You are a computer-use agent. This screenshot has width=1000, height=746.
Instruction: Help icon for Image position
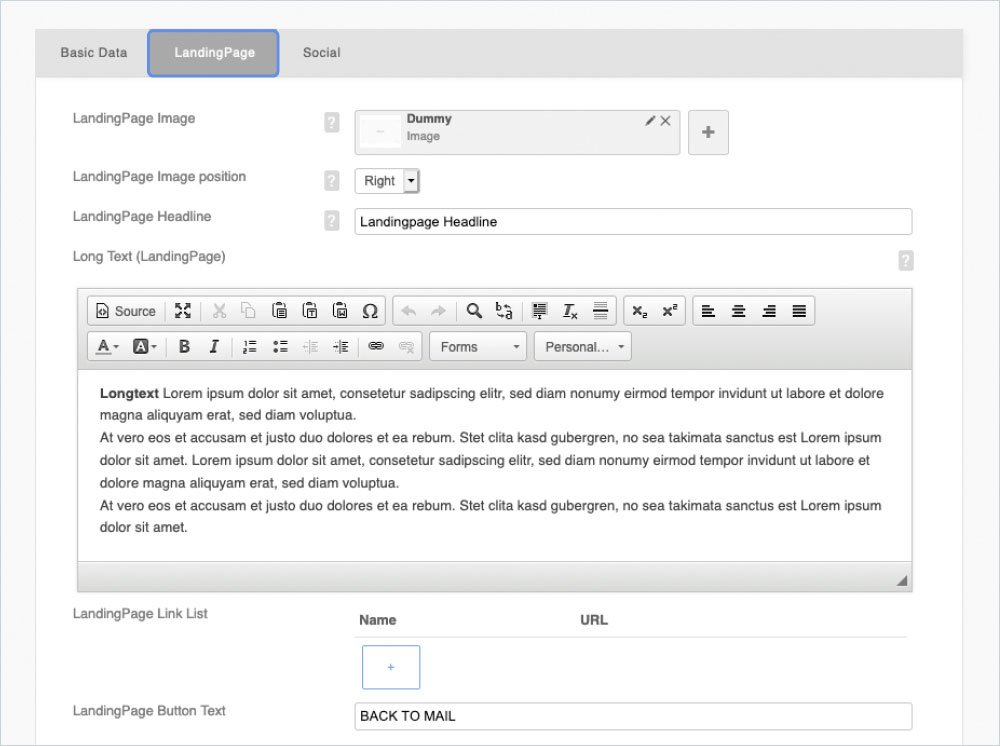(332, 181)
